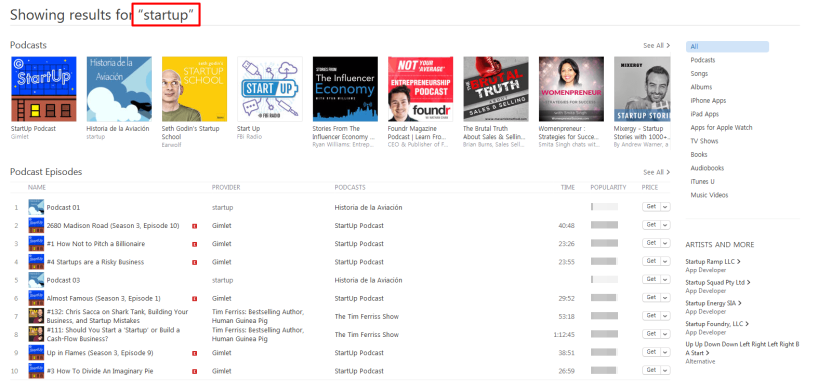Click episode artwork icon for Podcast 01
Screen dimensions: 831x391
coord(36,207)
